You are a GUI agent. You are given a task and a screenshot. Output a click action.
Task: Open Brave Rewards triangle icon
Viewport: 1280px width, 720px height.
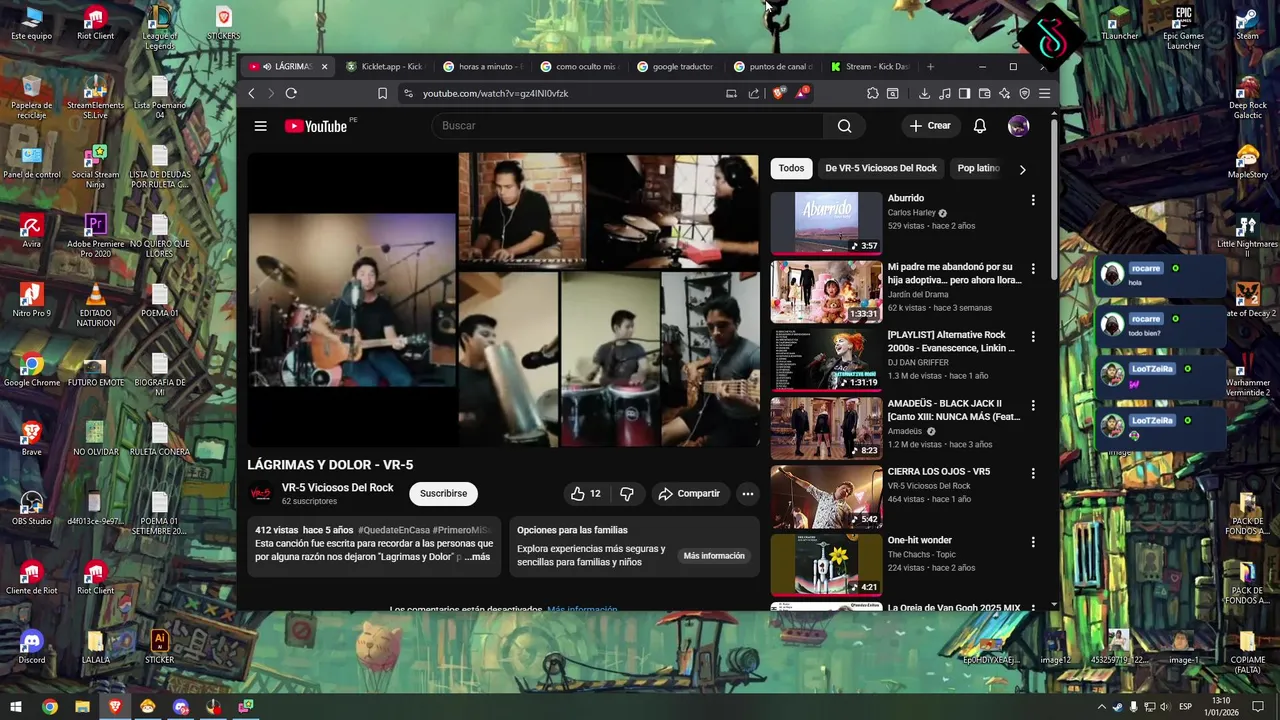pyautogui.click(x=801, y=93)
